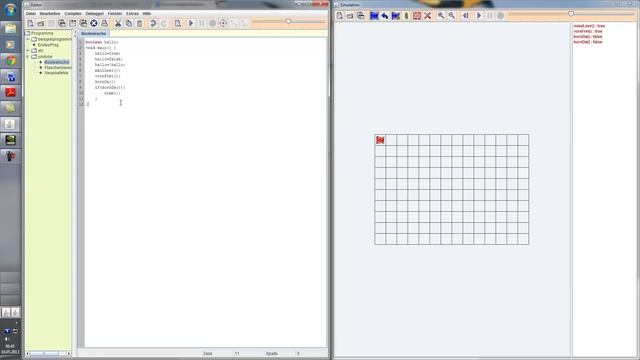Image resolution: width=640 pixels, height=360 pixels.
Task: Open the Compiler menu
Action: pyautogui.click(x=73, y=13)
